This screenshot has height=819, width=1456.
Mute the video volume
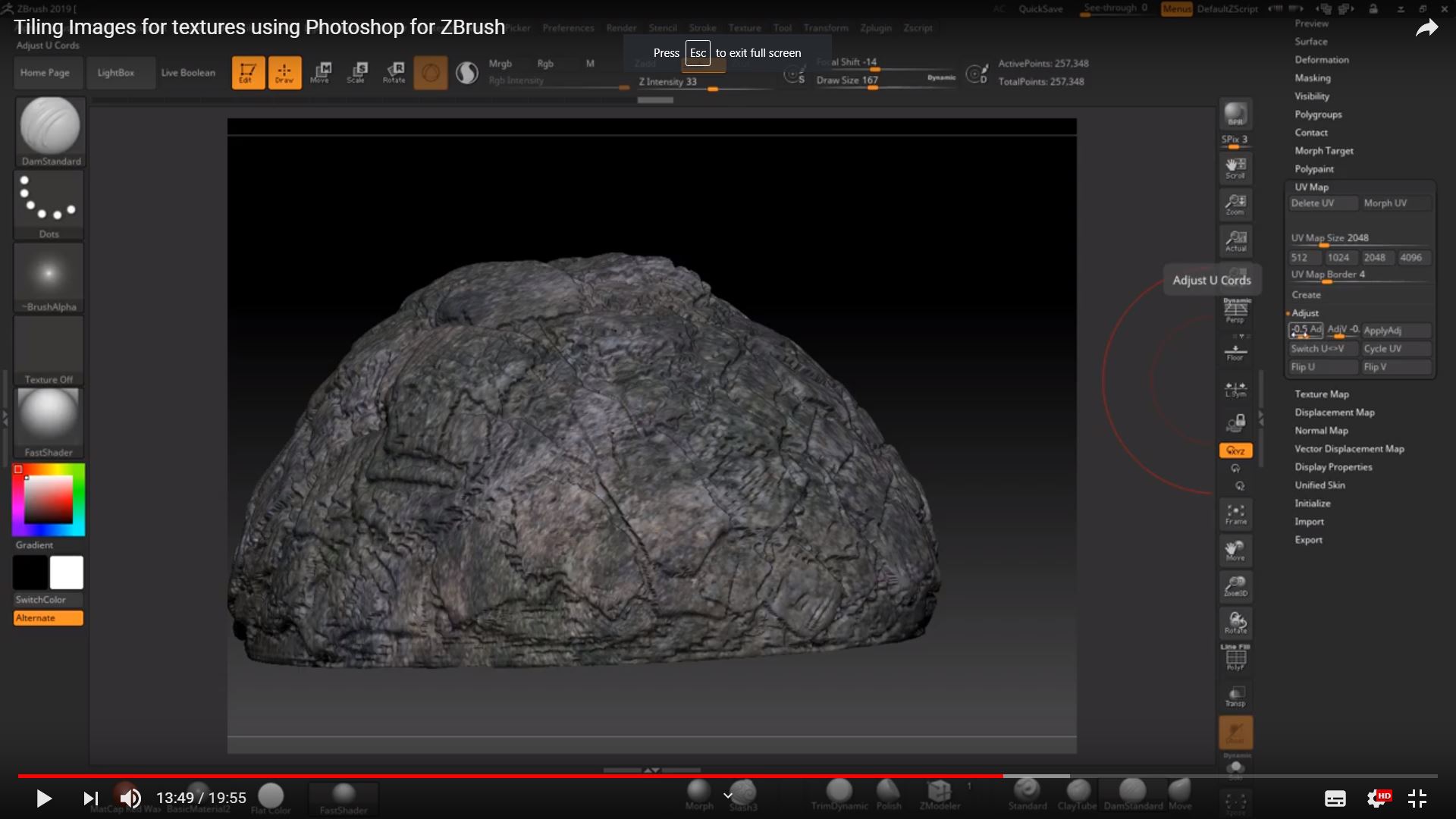[x=130, y=798]
